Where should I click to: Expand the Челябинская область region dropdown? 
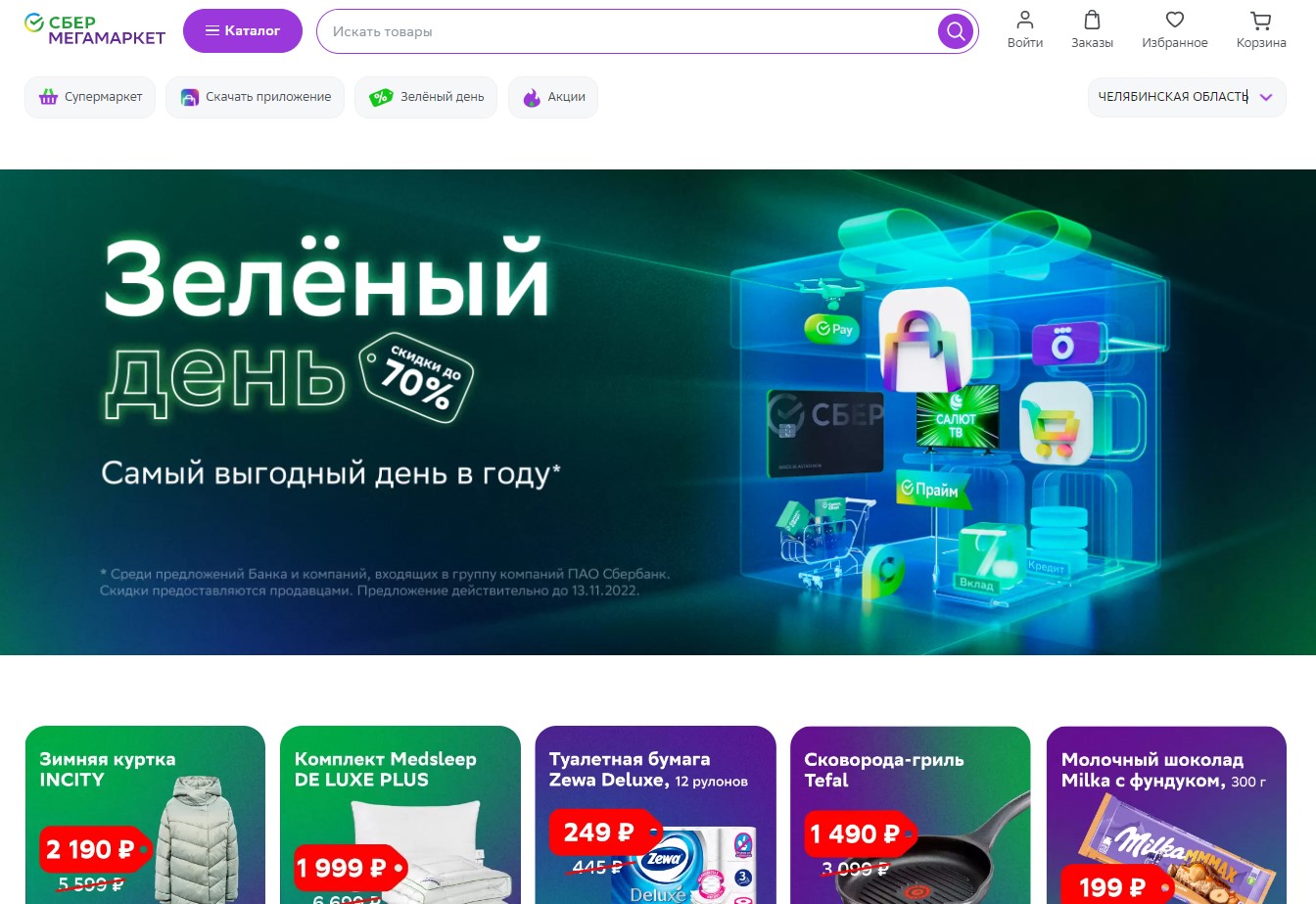tap(1187, 97)
